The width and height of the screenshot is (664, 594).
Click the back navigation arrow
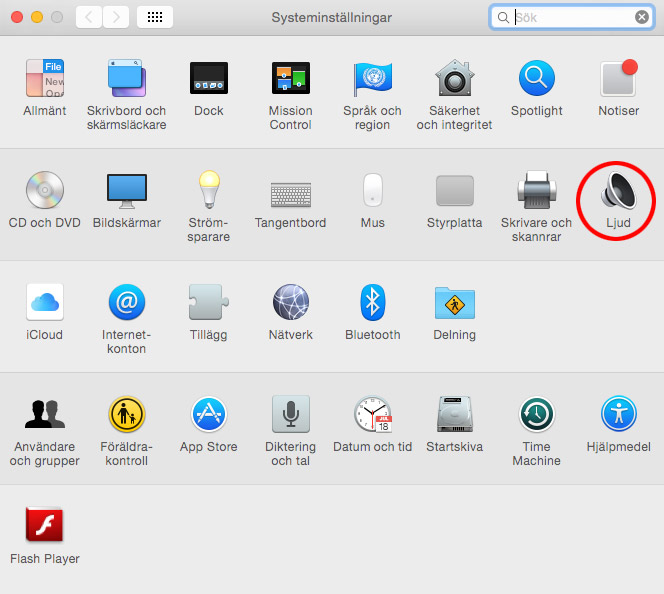click(89, 17)
